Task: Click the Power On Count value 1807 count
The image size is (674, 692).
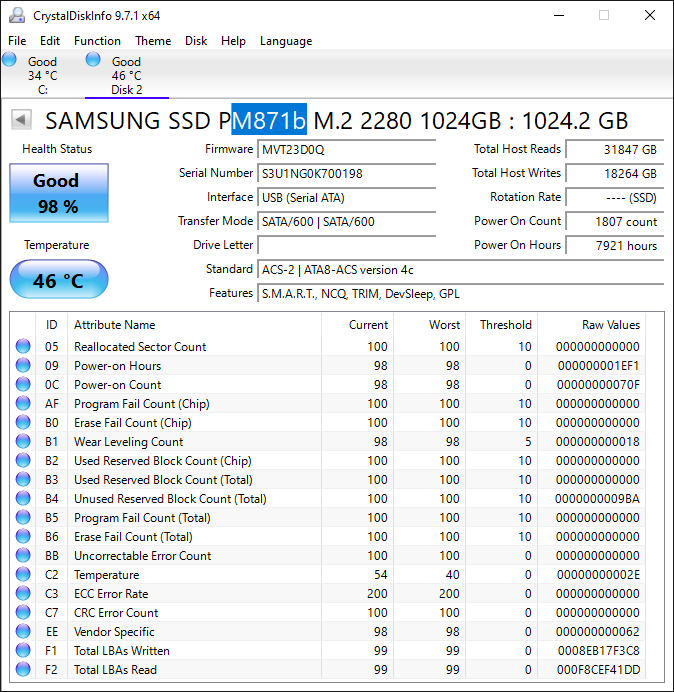Action: pos(614,221)
